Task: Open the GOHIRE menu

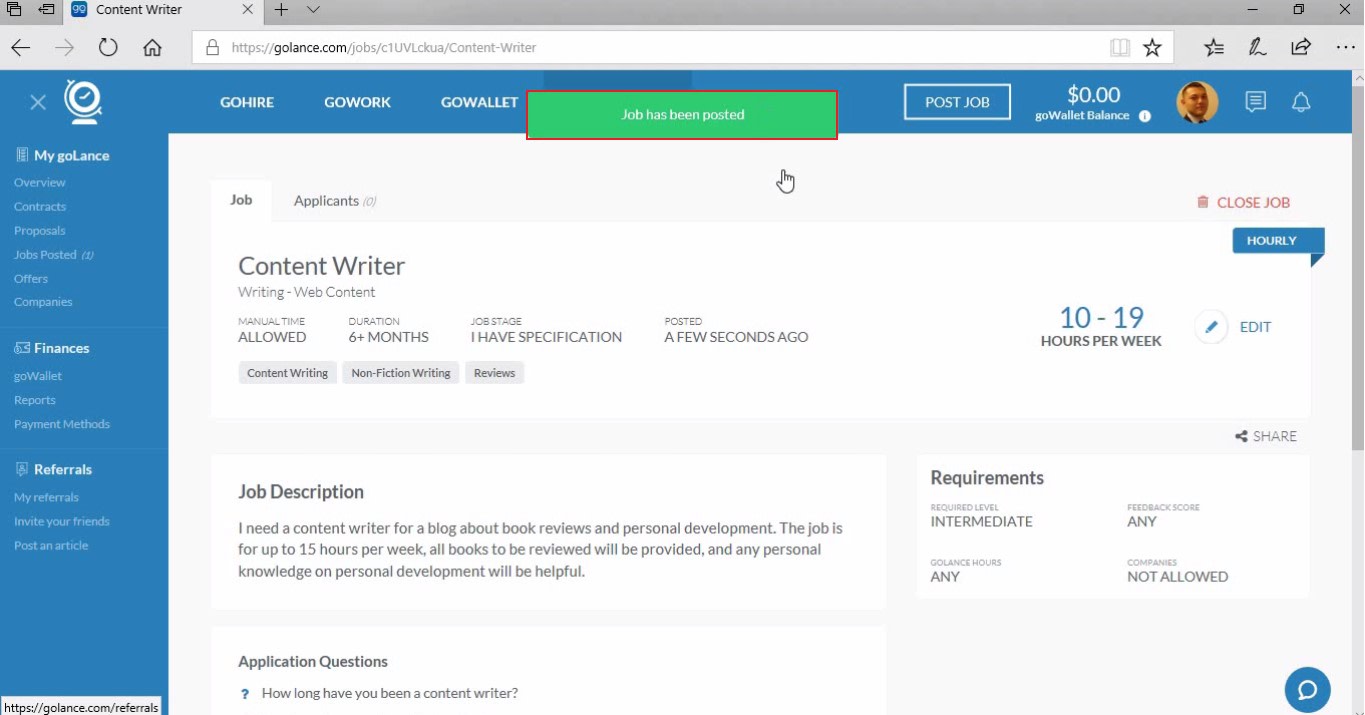Action: 247,102
